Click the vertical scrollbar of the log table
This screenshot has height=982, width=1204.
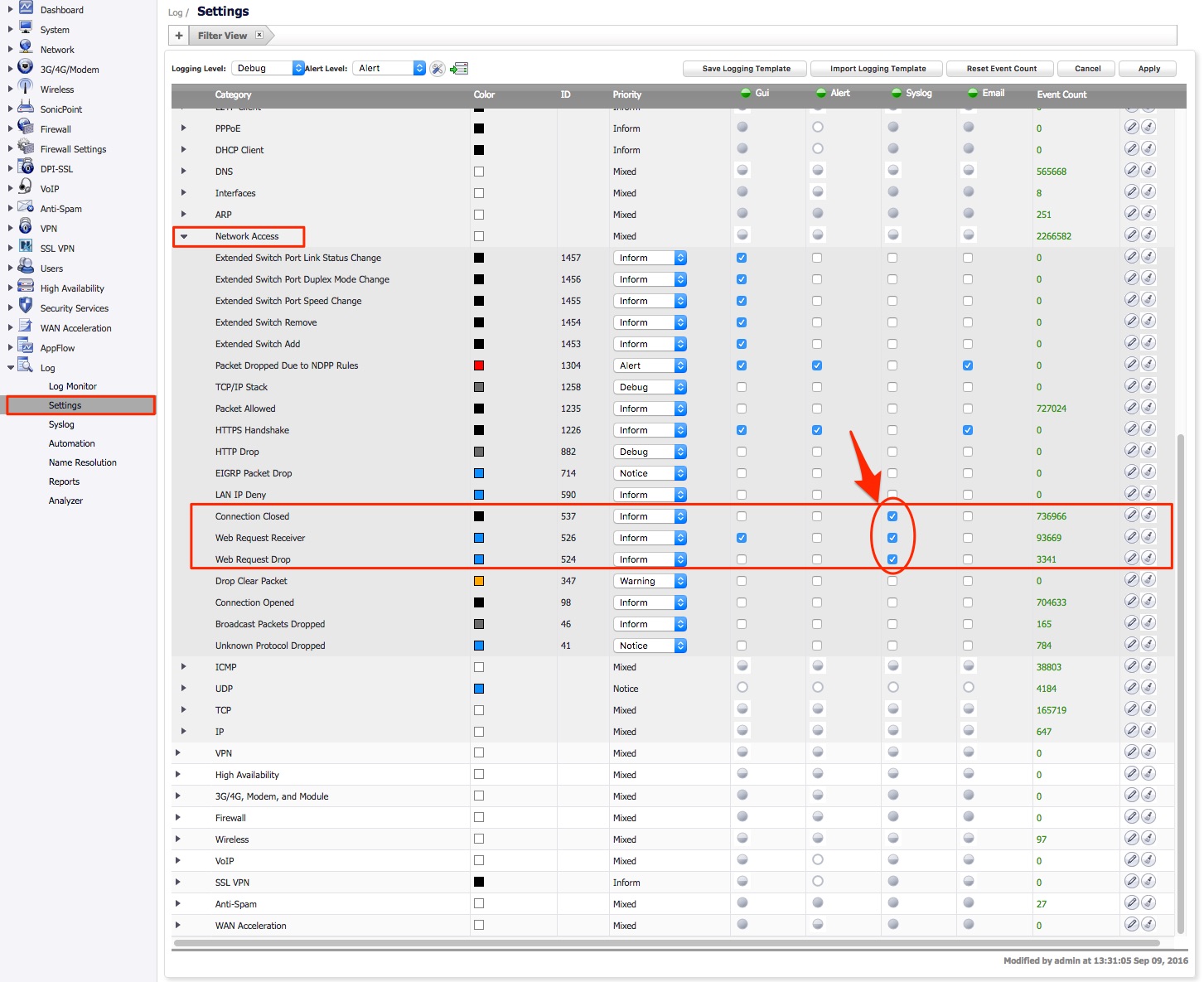coord(1181,684)
